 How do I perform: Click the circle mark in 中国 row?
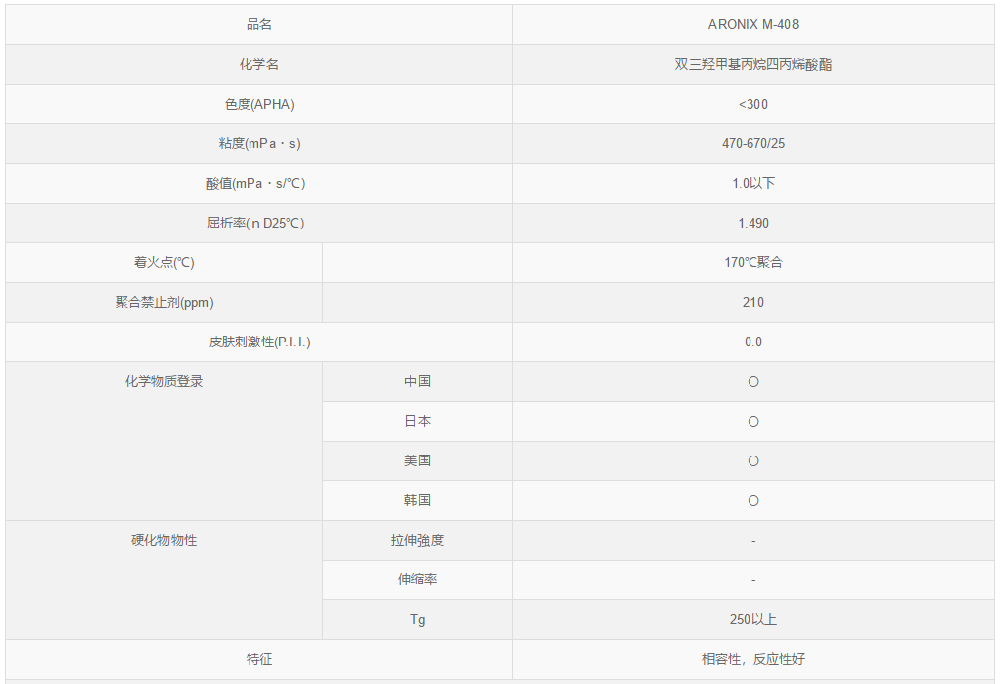point(753,382)
